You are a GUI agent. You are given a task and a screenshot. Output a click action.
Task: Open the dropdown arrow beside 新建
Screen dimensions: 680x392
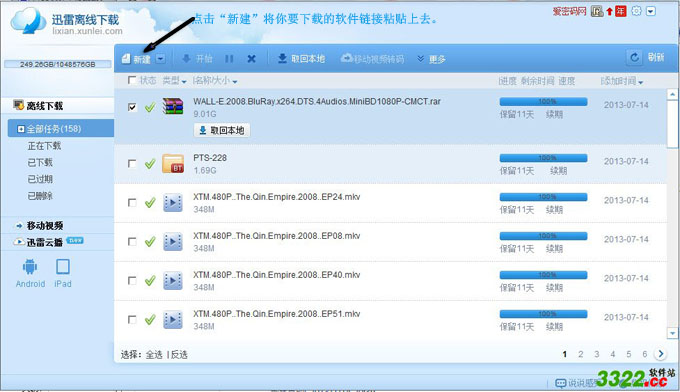160,59
